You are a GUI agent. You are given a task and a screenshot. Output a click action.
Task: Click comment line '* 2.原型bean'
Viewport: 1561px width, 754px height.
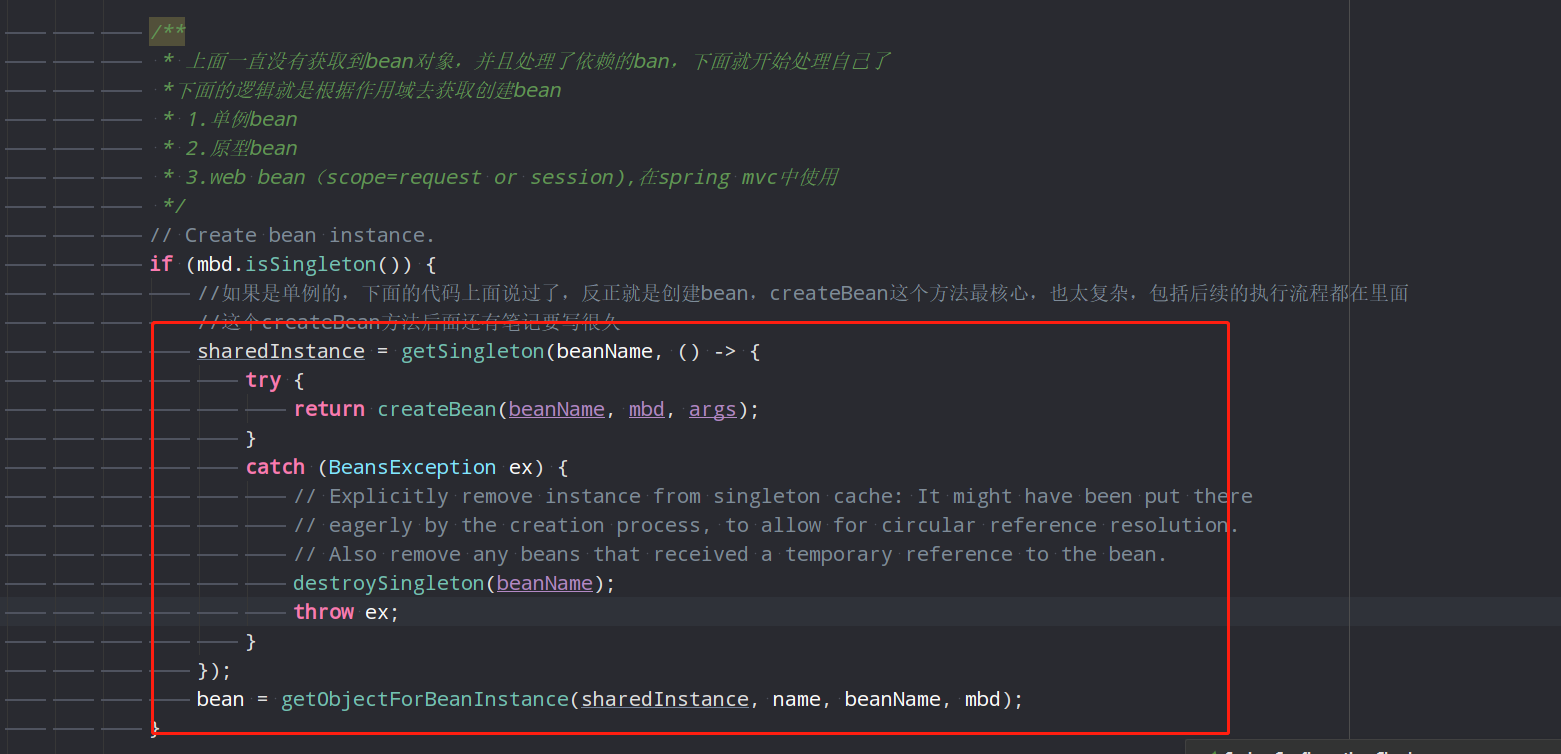tap(230, 149)
